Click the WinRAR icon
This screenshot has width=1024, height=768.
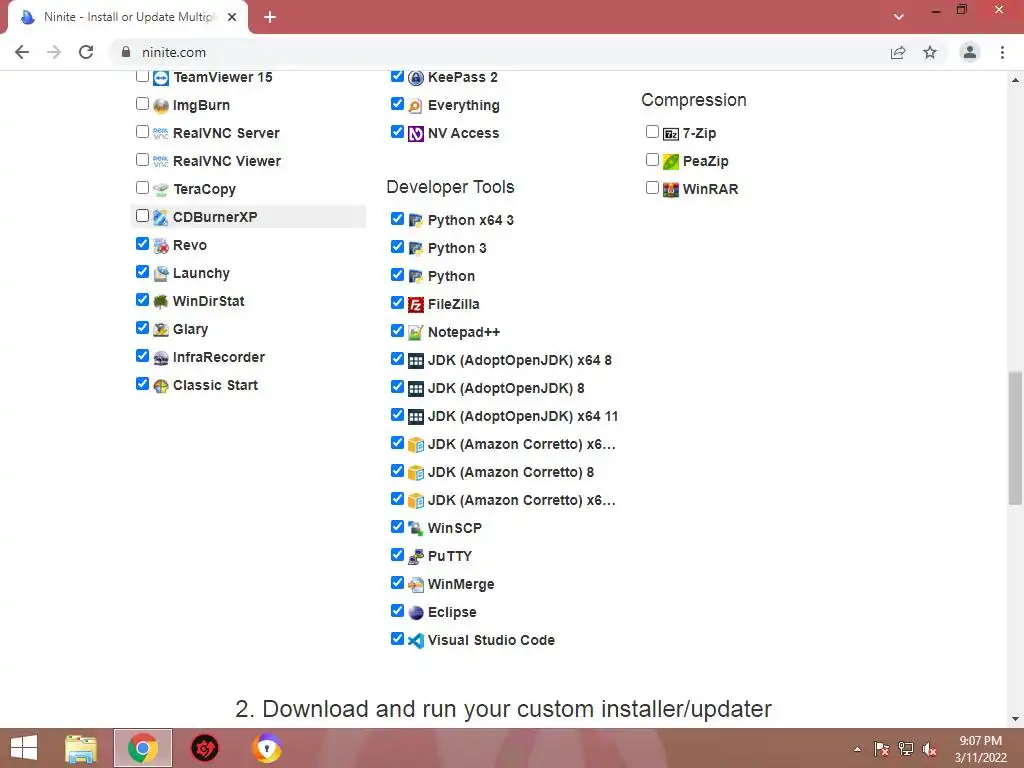tap(671, 189)
